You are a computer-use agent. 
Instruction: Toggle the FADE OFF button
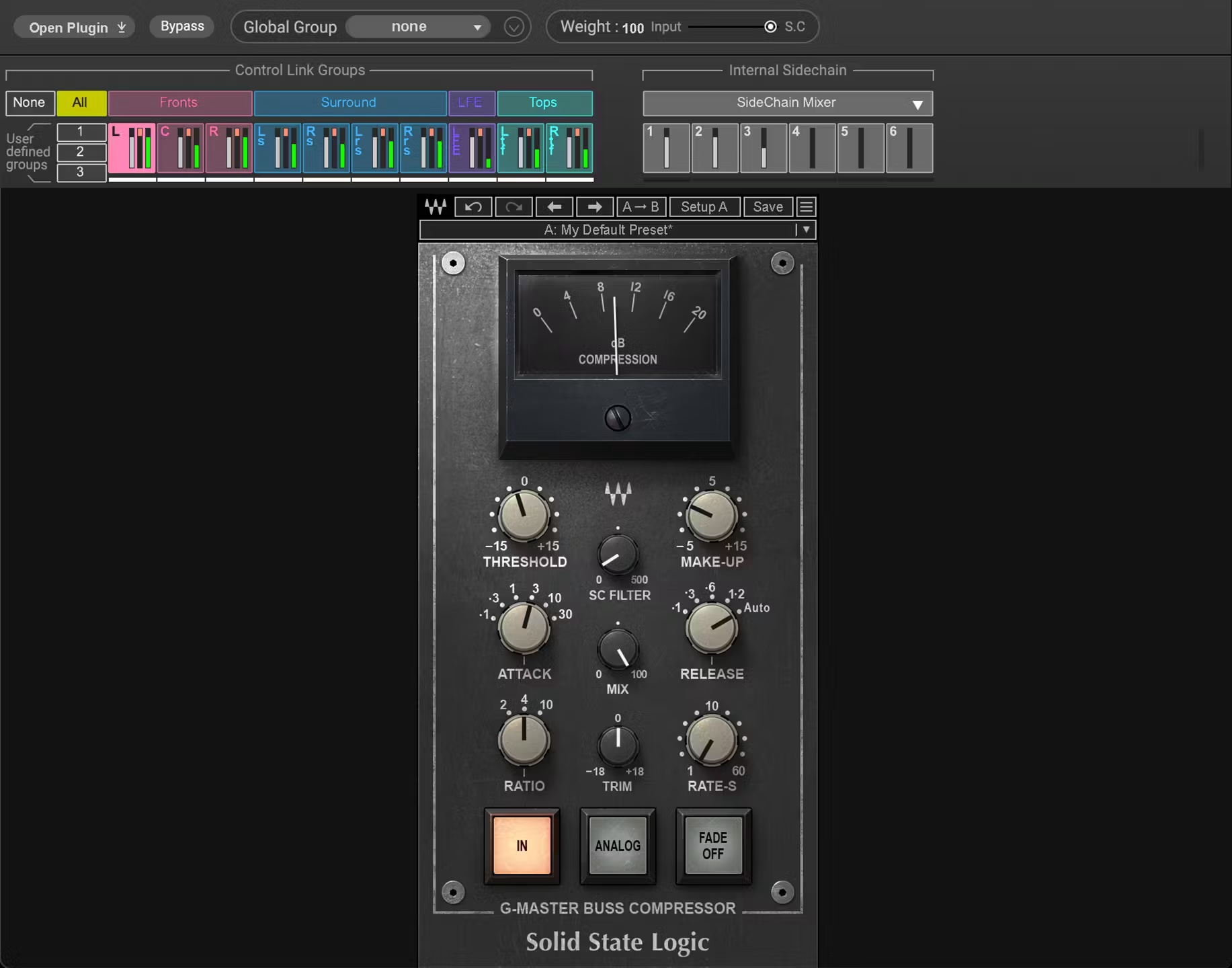click(x=712, y=846)
